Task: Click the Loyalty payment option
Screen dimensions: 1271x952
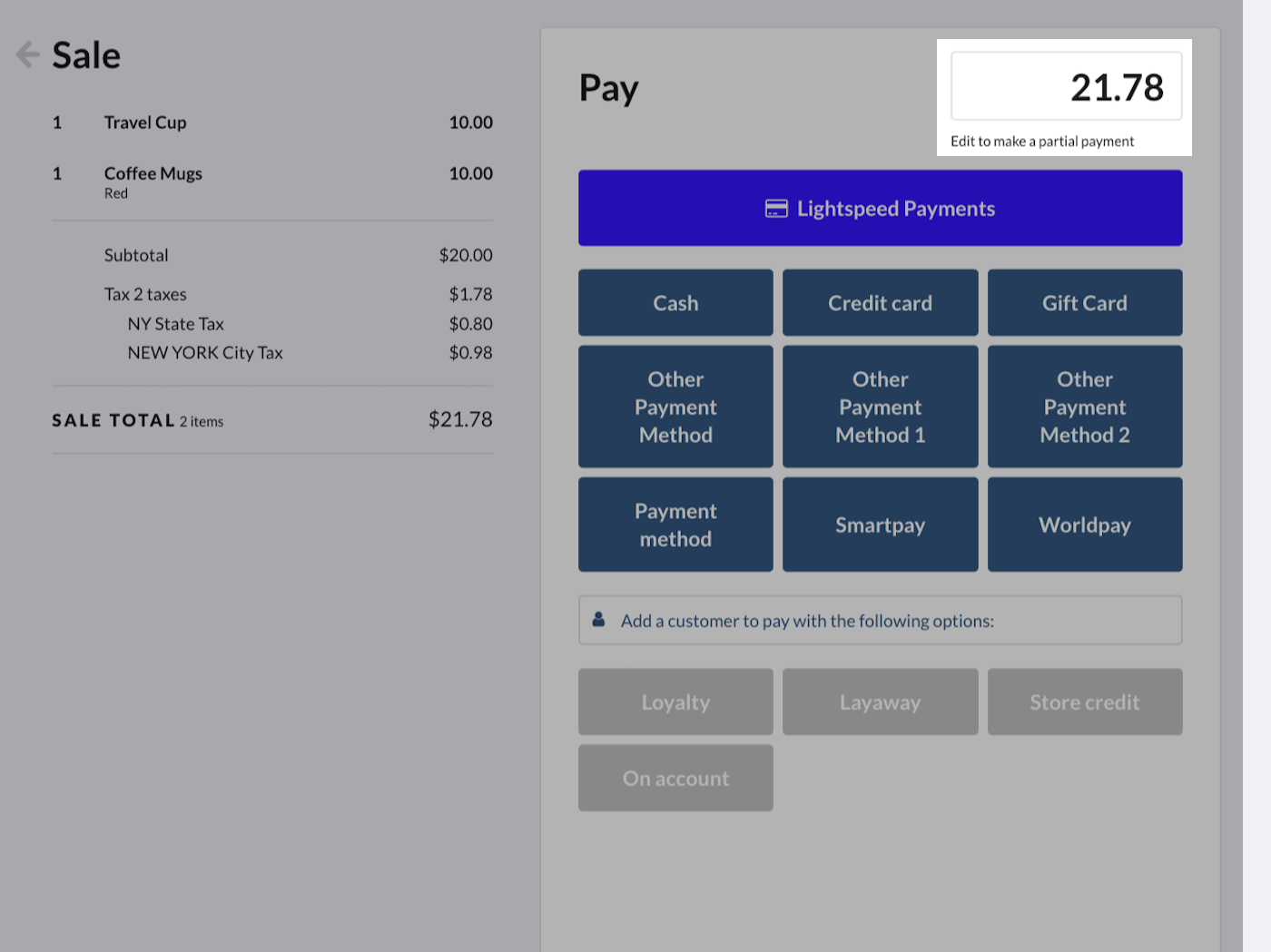Action: 675,702
